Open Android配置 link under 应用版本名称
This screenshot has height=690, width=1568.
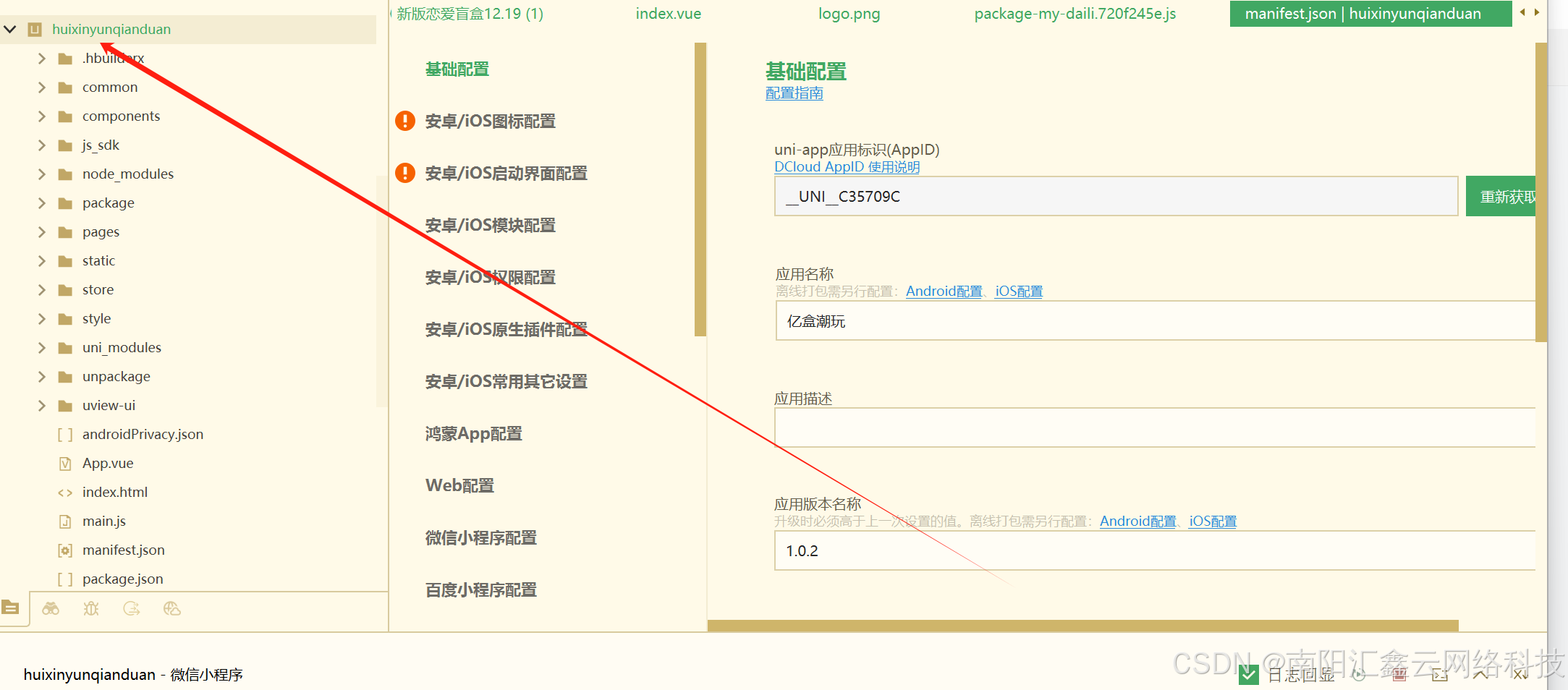click(1138, 521)
